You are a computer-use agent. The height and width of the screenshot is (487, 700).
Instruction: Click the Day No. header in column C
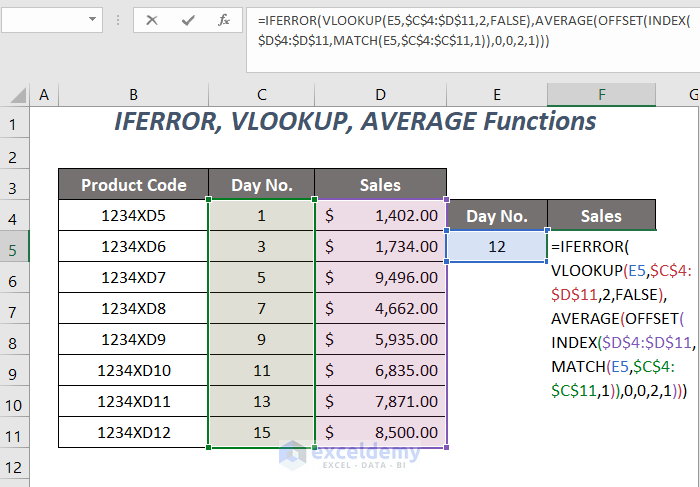pyautogui.click(x=261, y=185)
